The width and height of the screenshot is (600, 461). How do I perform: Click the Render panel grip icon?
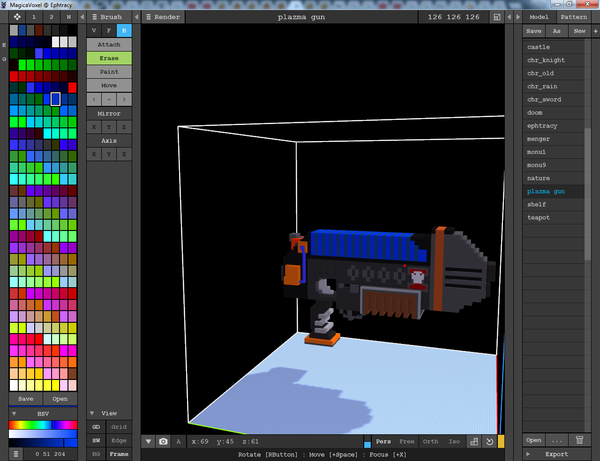click(x=146, y=17)
